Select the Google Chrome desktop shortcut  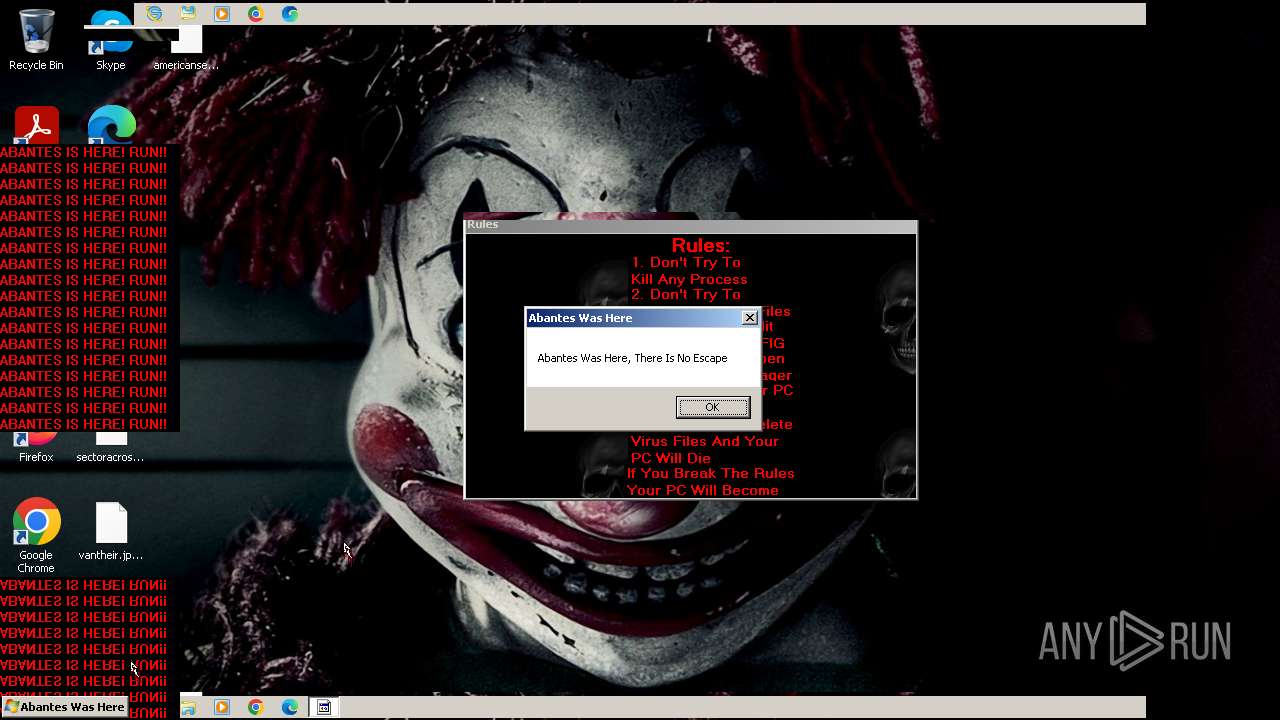click(x=36, y=536)
